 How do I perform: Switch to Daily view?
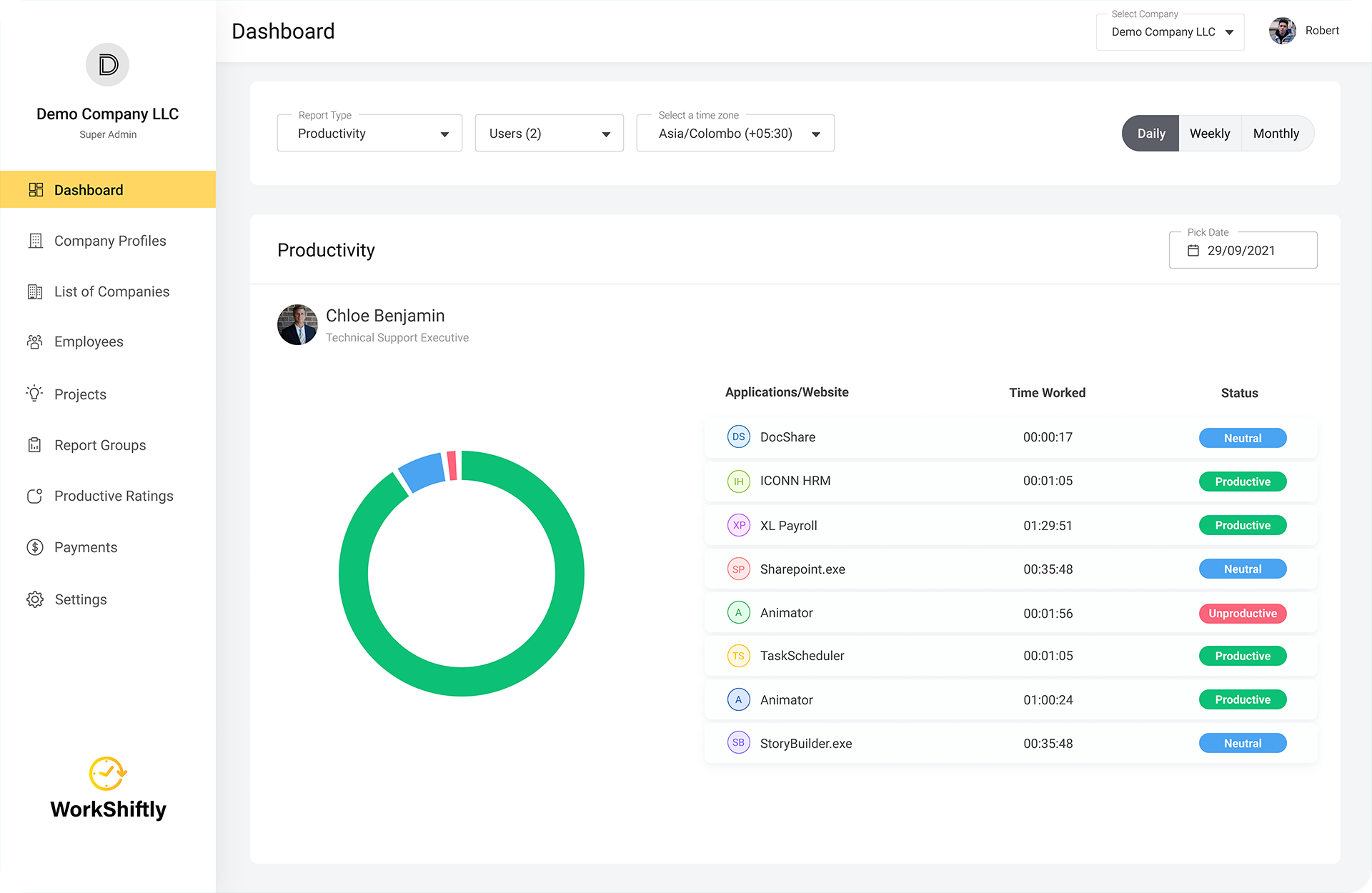(1150, 134)
